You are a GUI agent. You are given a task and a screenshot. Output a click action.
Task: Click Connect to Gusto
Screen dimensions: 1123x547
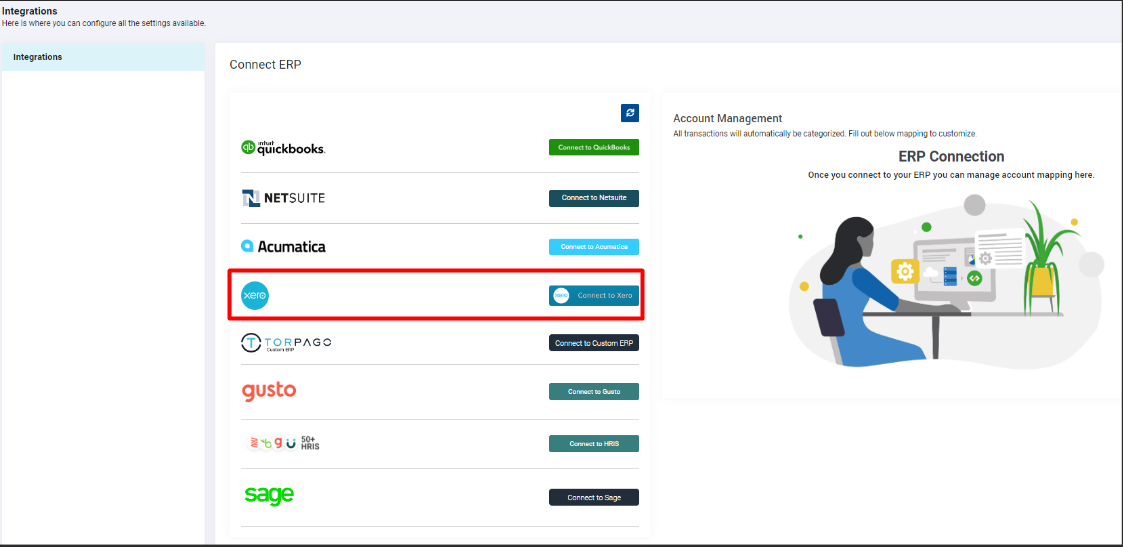[x=594, y=392]
